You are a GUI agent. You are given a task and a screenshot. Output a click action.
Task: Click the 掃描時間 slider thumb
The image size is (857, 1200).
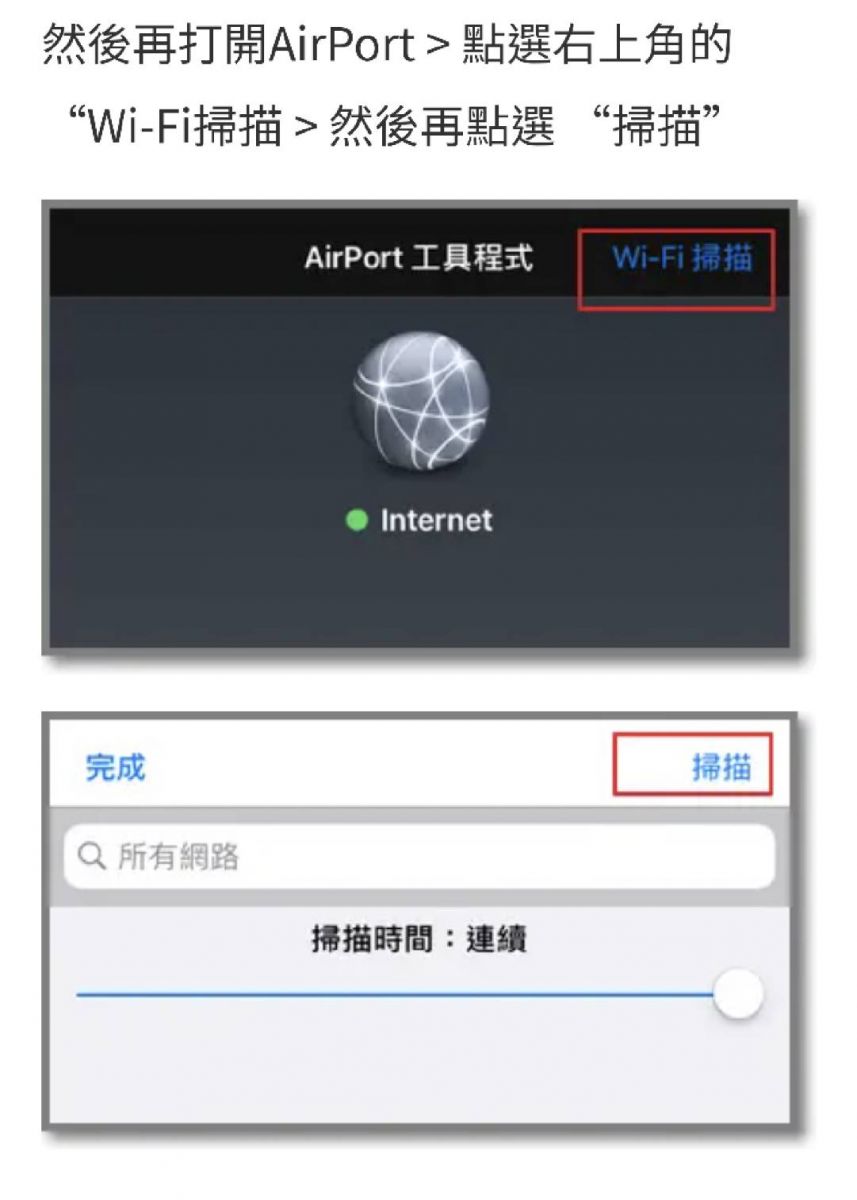738,994
